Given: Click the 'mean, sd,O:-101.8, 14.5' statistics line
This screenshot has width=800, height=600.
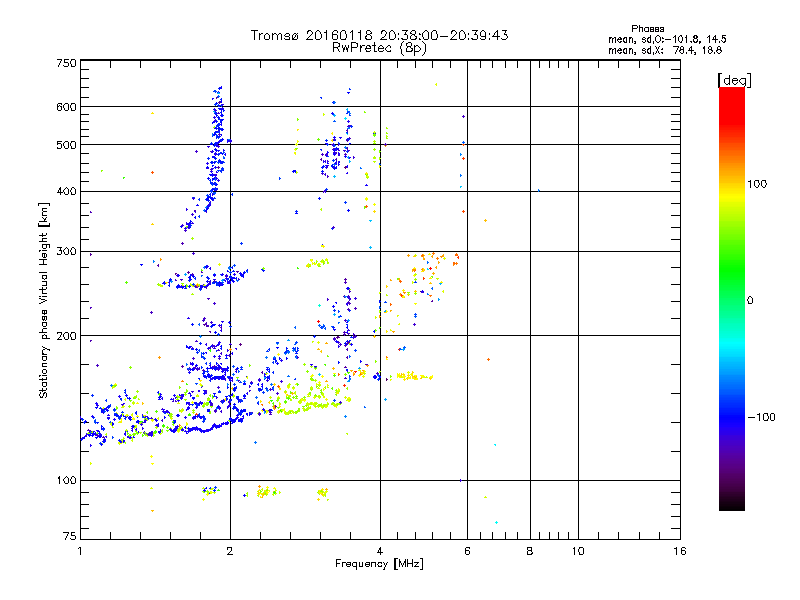Looking at the screenshot, I should pos(667,39).
